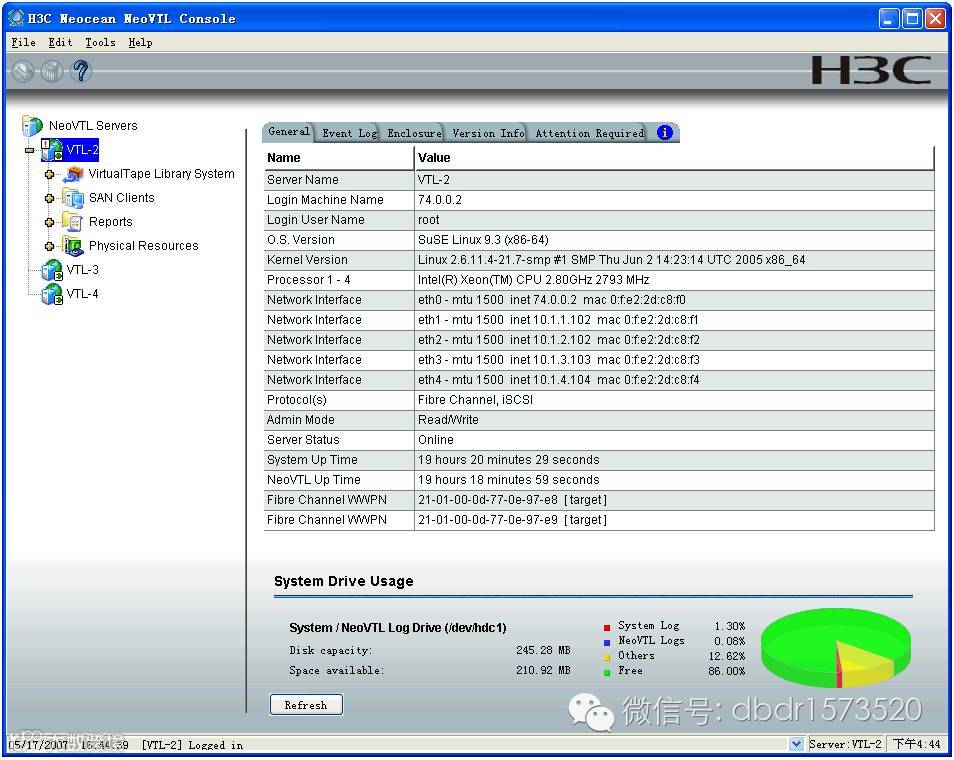Click the Server Name row
The height and width of the screenshot is (760, 954).
(x=599, y=180)
